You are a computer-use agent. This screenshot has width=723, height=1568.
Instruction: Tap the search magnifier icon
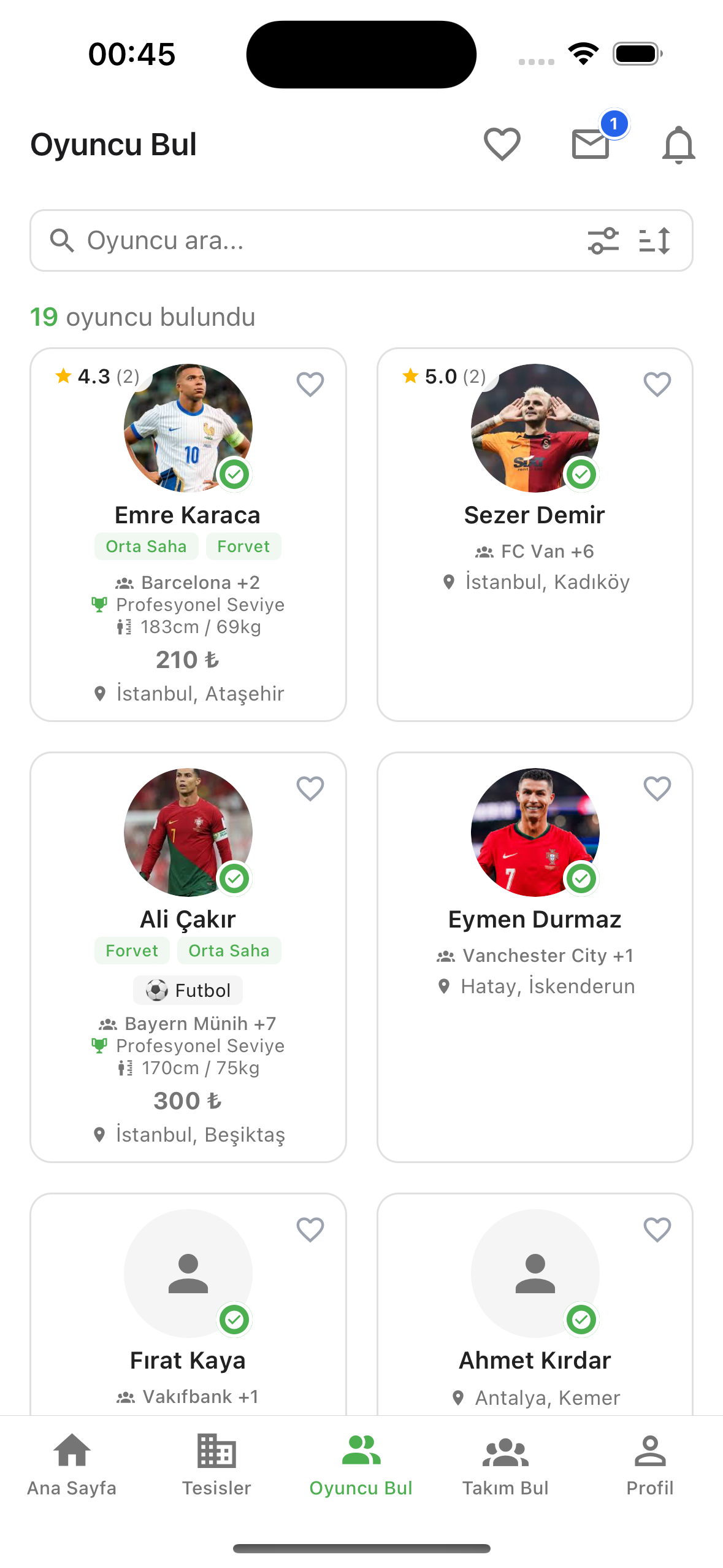(x=62, y=240)
